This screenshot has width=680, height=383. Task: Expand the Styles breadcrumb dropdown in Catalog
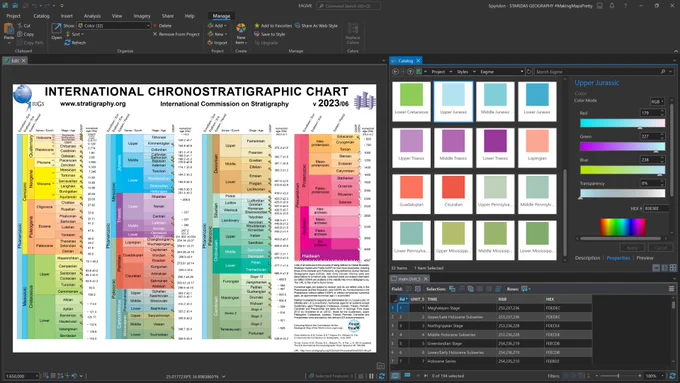coord(474,72)
